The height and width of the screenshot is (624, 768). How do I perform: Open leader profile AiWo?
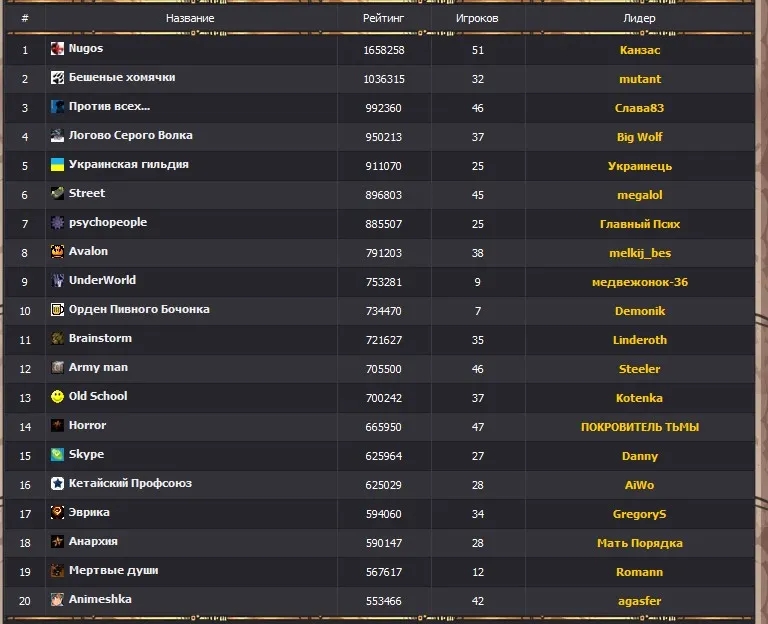pyautogui.click(x=639, y=485)
